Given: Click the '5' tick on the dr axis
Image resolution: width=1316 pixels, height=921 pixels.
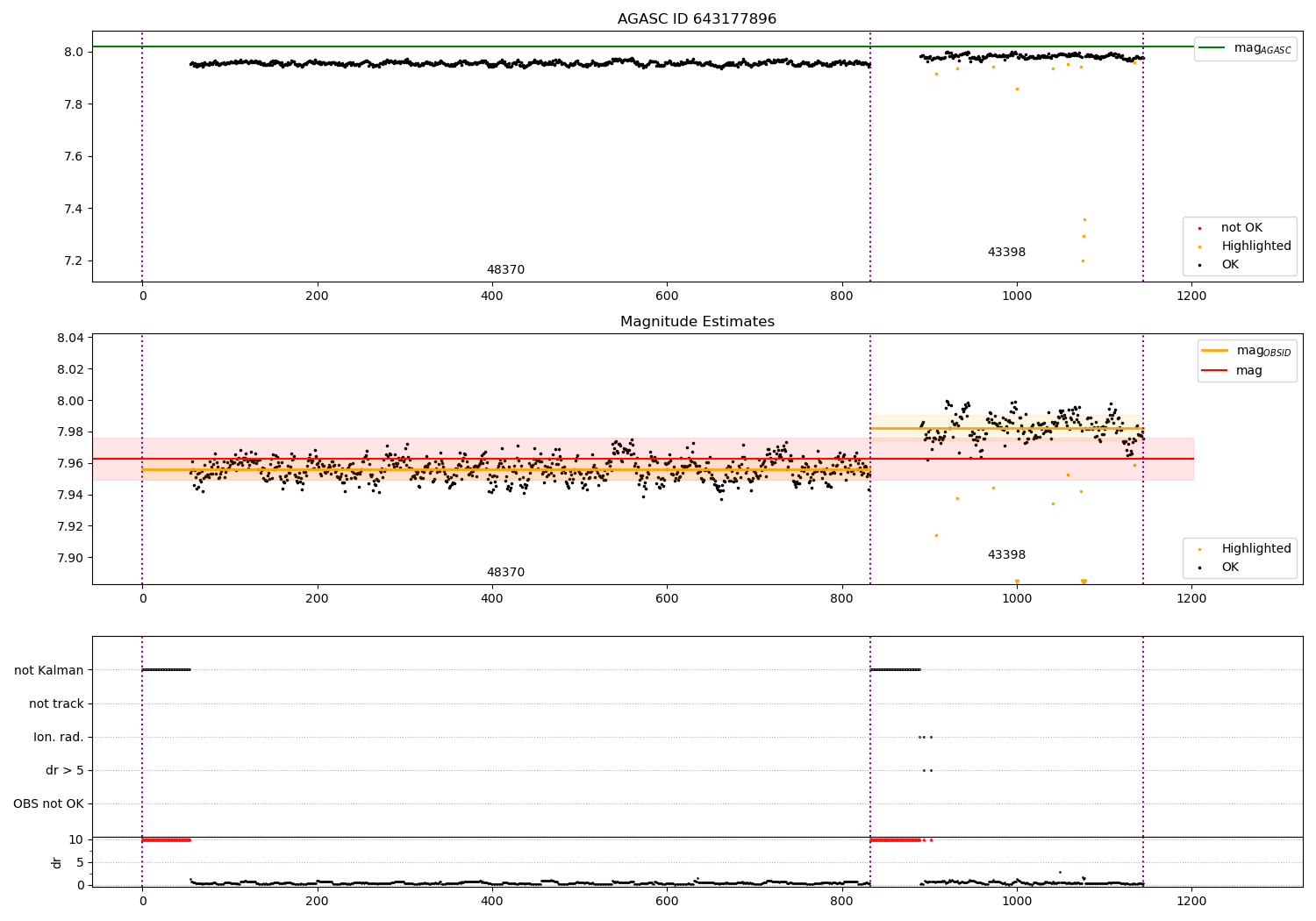Looking at the screenshot, I should click(80, 863).
